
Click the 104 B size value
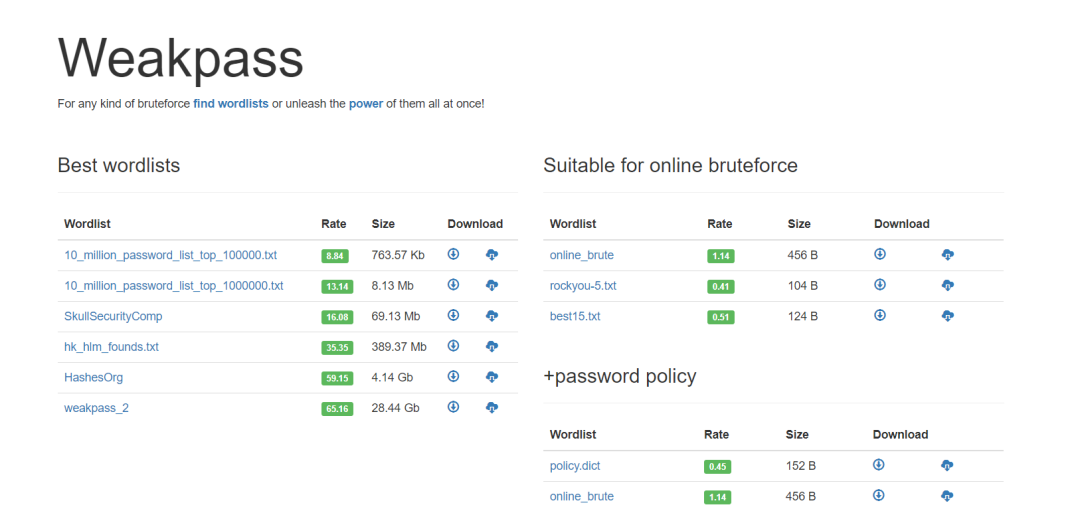803,285
